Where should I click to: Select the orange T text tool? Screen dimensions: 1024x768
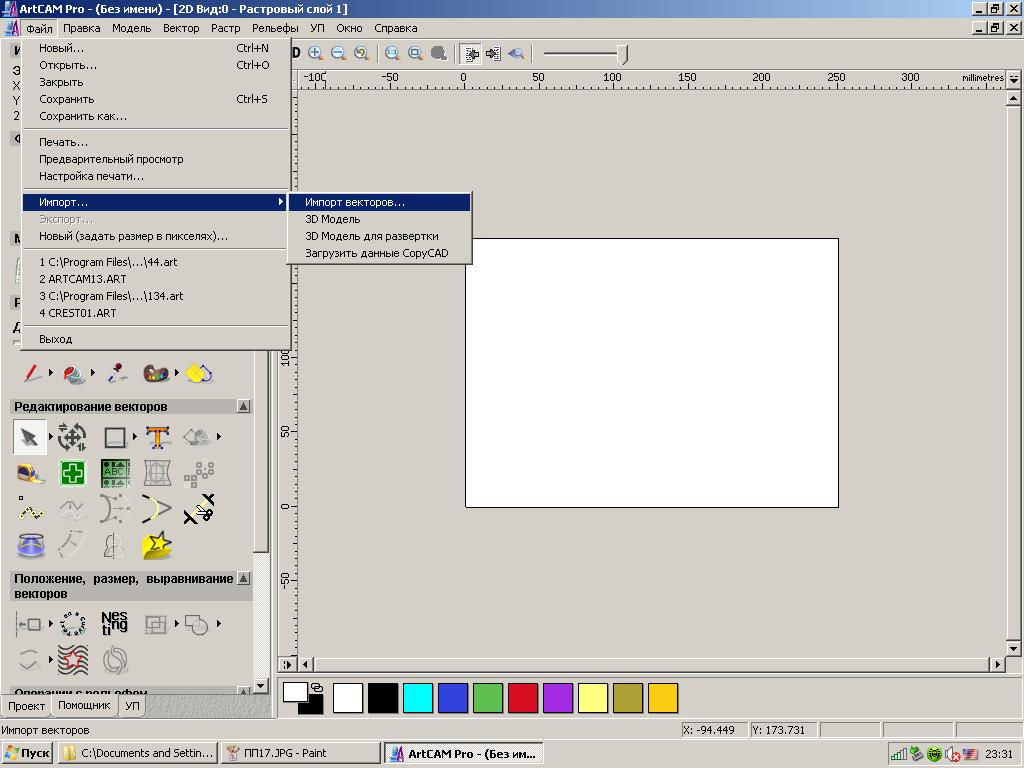(157, 437)
